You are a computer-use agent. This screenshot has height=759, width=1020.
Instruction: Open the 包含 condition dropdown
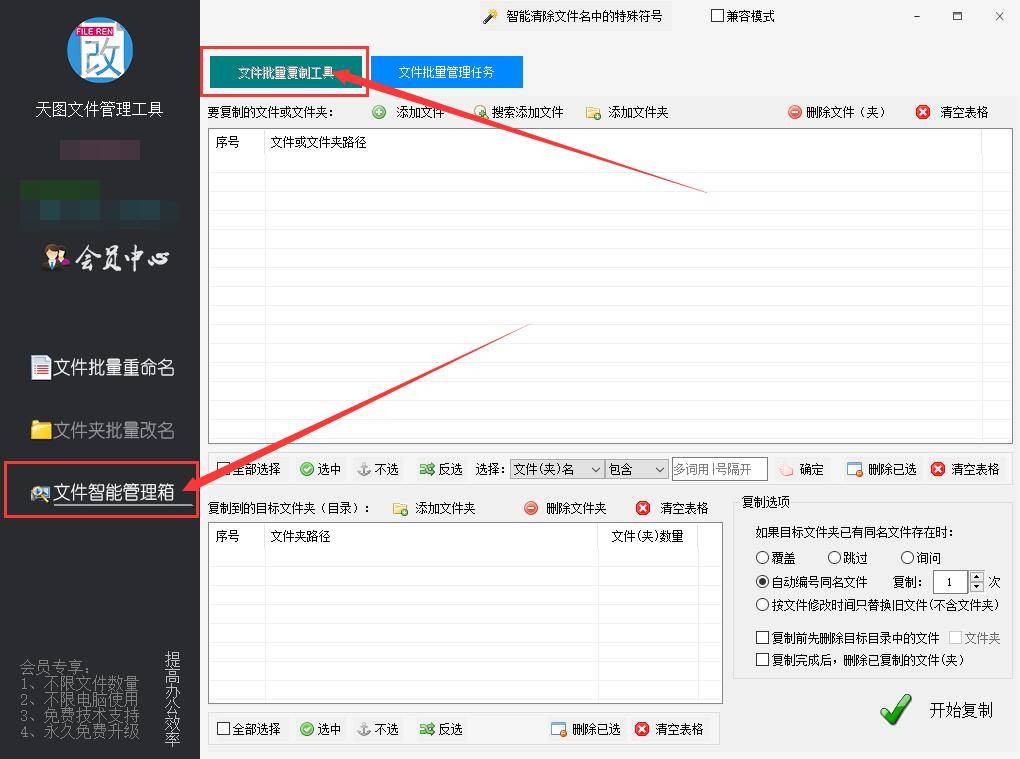coord(636,469)
